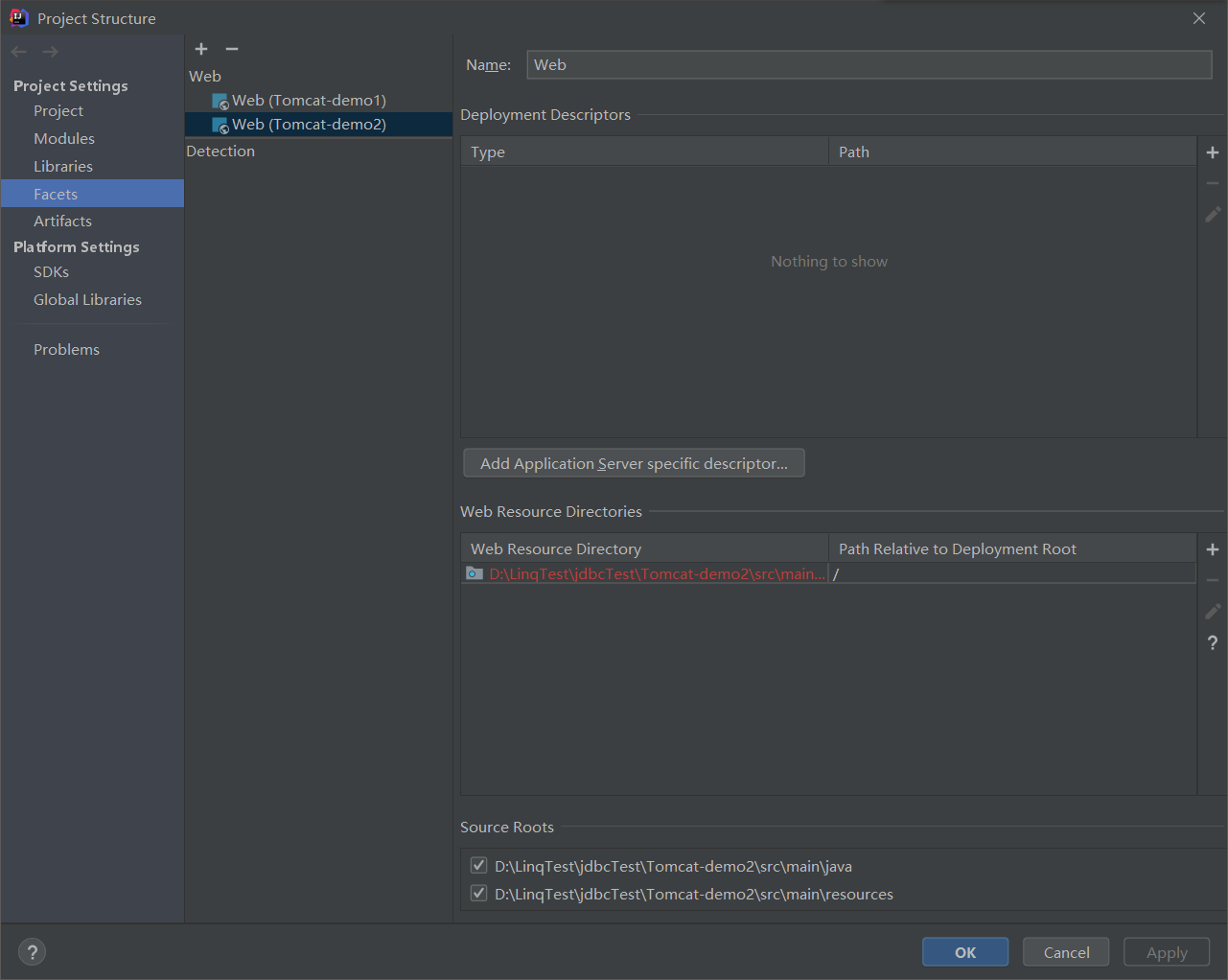Image resolution: width=1228 pixels, height=980 pixels.
Task: Open the Modules settings page
Action: click(64, 139)
